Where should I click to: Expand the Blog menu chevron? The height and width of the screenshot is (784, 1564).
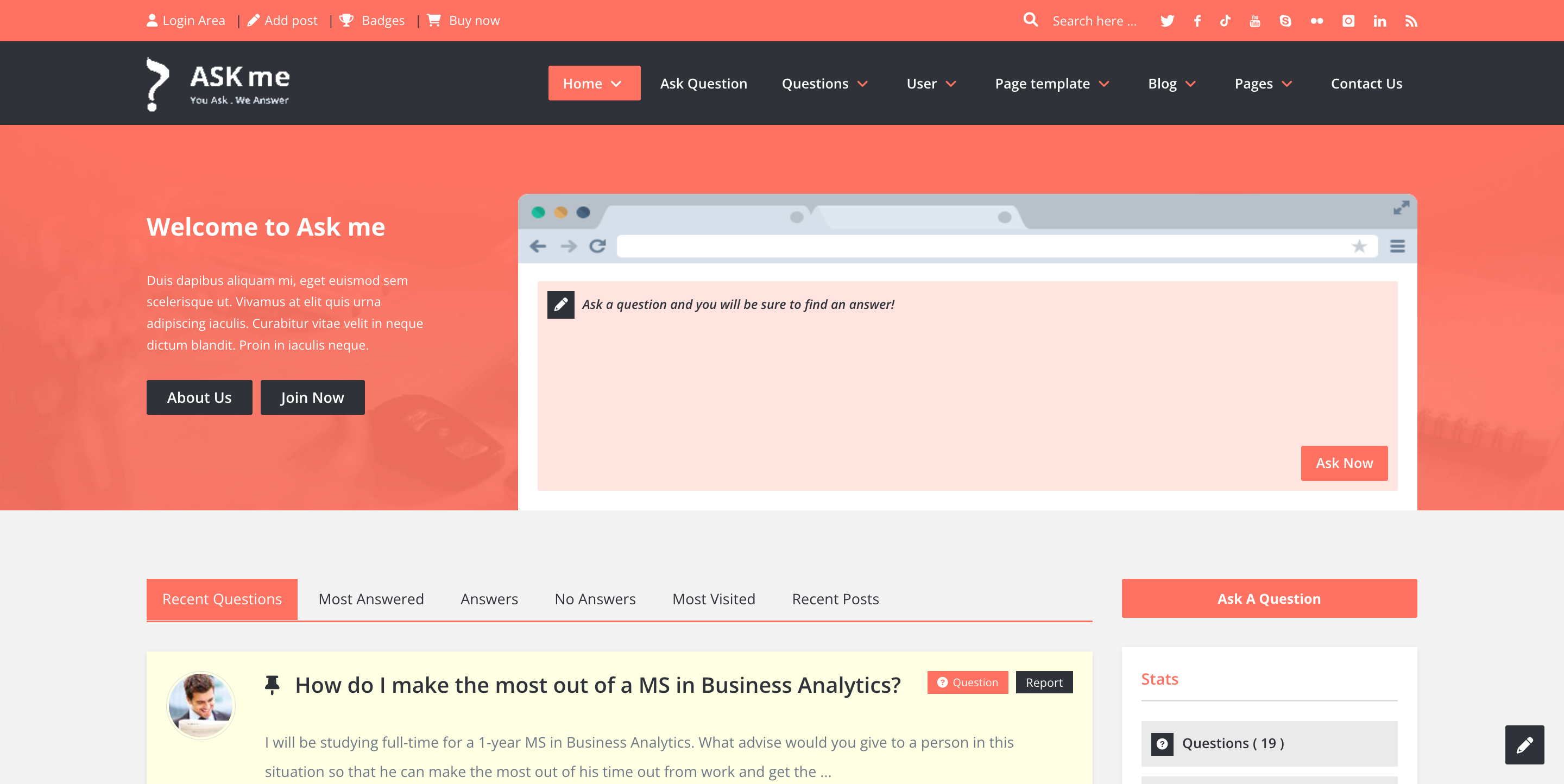[1192, 84]
